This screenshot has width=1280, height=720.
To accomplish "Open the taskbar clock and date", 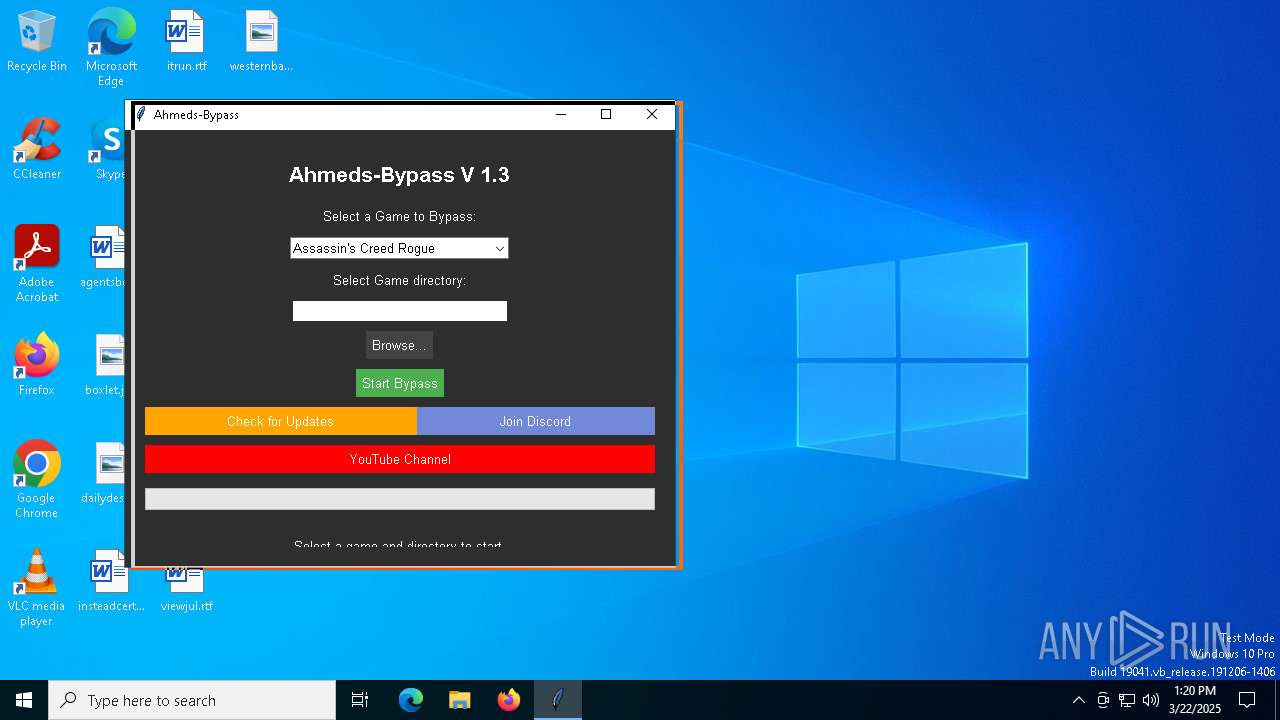I will click(1194, 700).
